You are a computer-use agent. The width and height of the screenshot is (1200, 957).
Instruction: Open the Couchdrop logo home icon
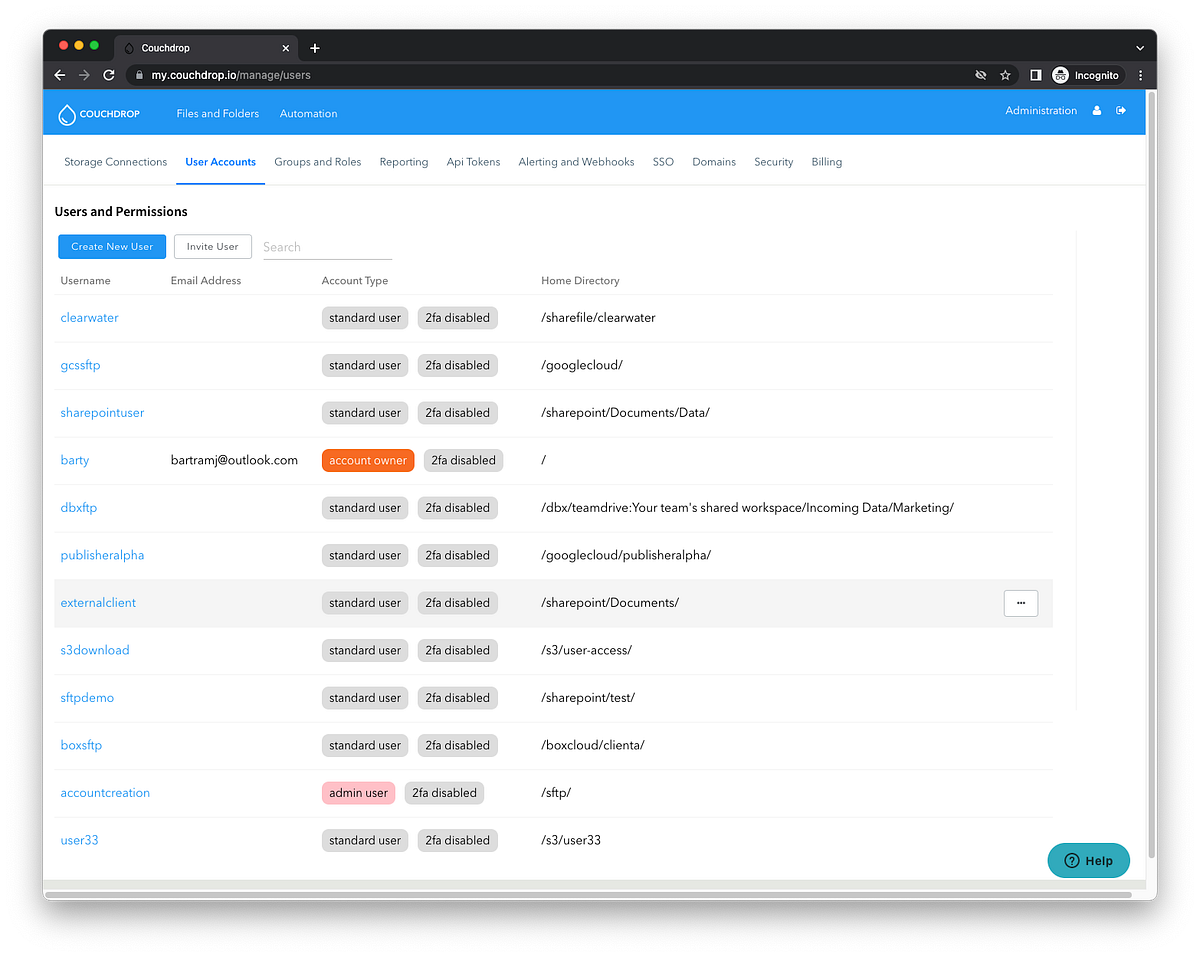(x=67, y=114)
